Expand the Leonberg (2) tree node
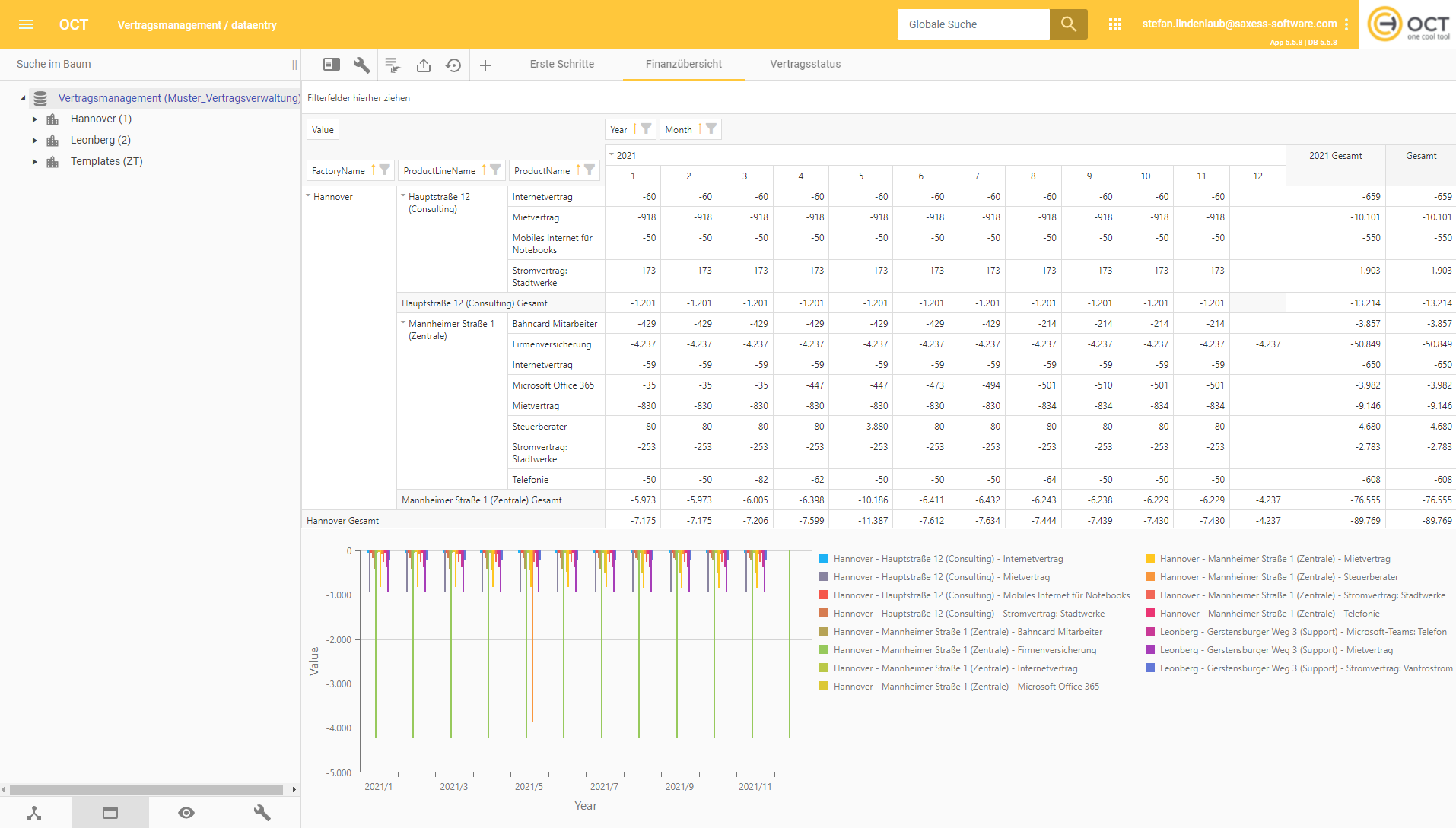Image resolution: width=1456 pixels, height=828 pixels. pos(35,141)
